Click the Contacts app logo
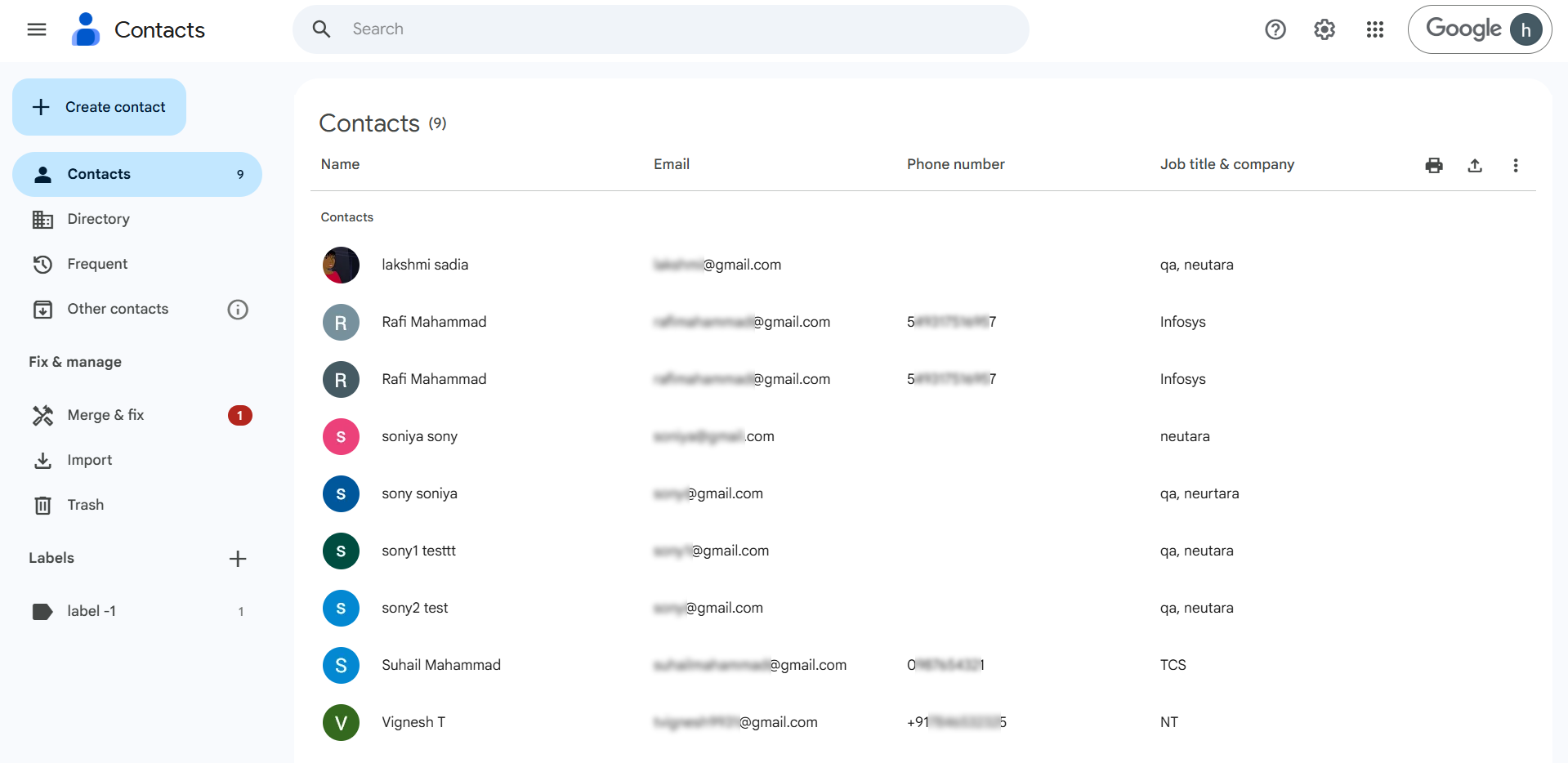 86,29
